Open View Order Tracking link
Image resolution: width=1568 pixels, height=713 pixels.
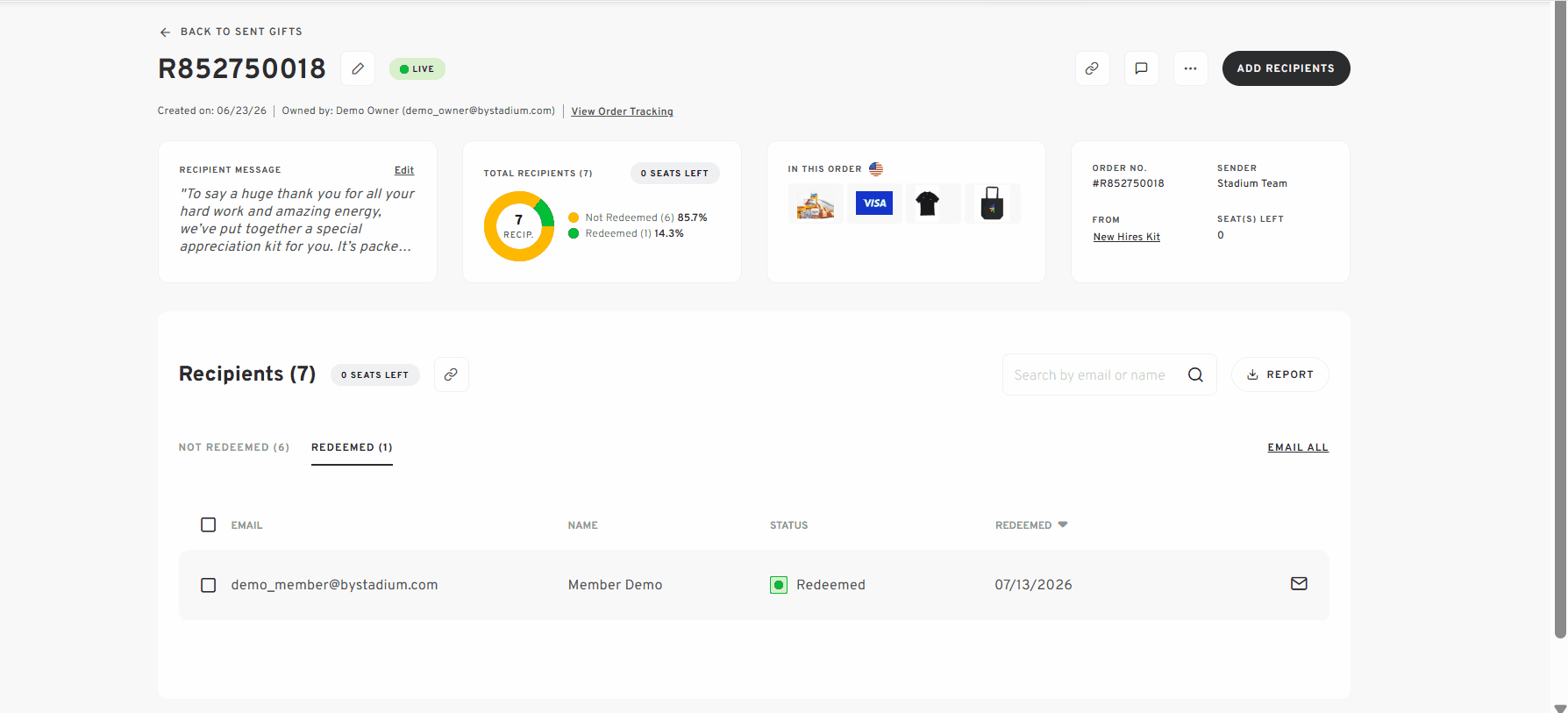point(622,111)
